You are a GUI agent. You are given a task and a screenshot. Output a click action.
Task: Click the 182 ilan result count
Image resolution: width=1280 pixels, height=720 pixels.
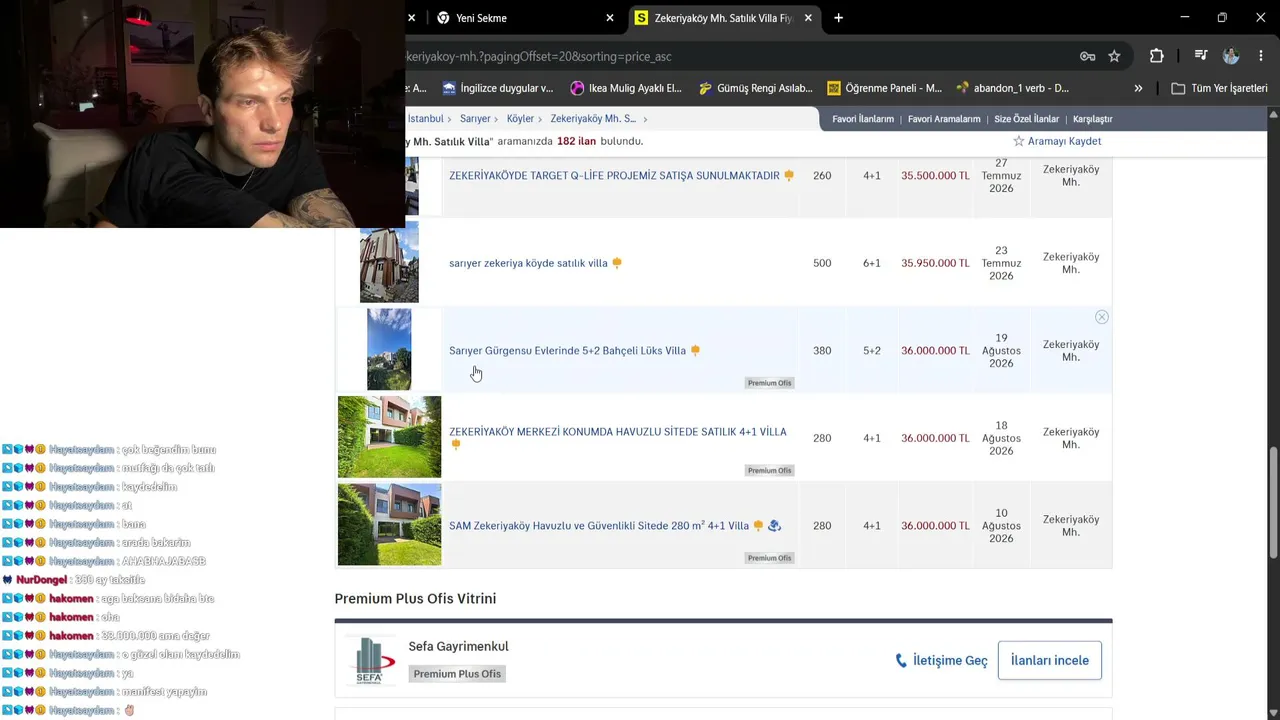point(578,141)
